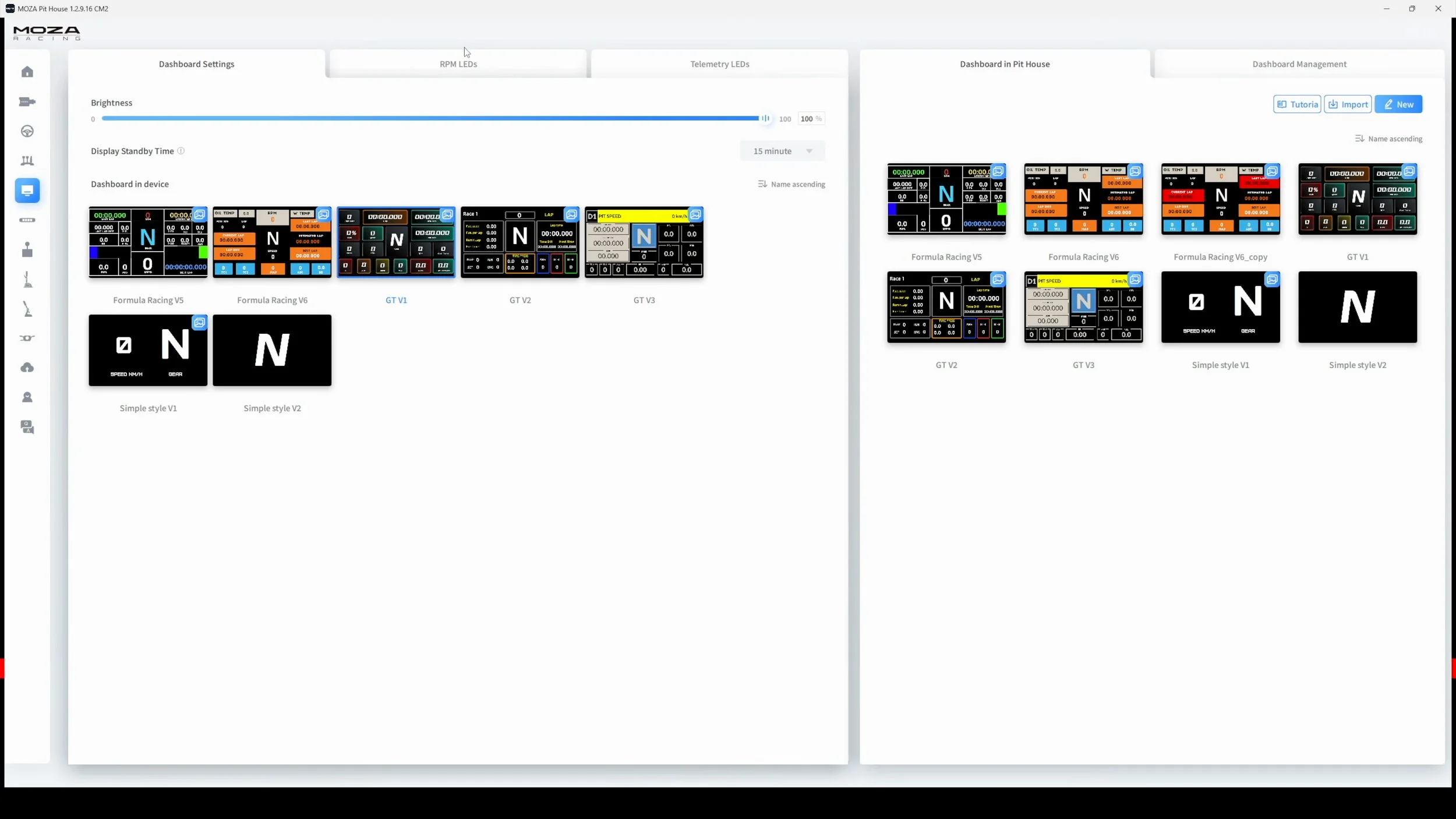Click preview icon on Simple style V1 in Pit House
The height and width of the screenshot is (819, 1456).
tap(1272, 280)
